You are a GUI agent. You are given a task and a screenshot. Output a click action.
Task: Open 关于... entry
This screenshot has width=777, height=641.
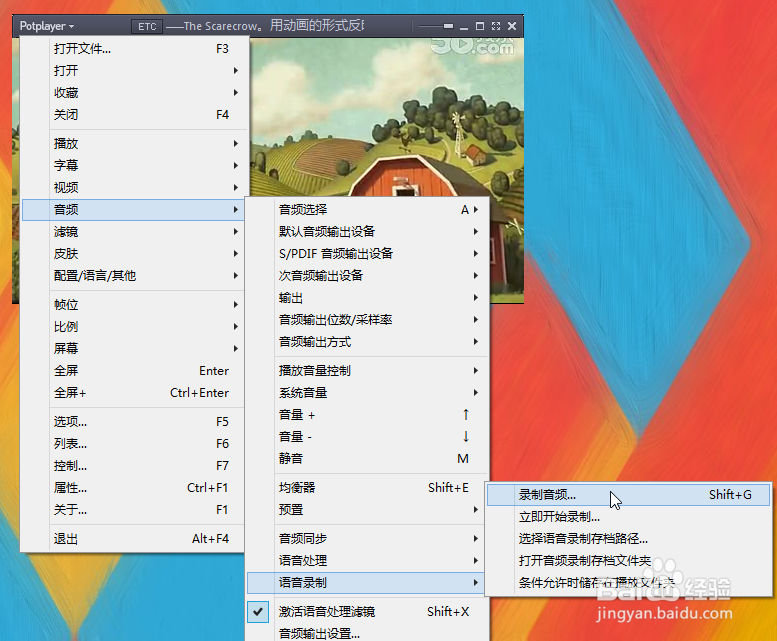click(133, 510)
